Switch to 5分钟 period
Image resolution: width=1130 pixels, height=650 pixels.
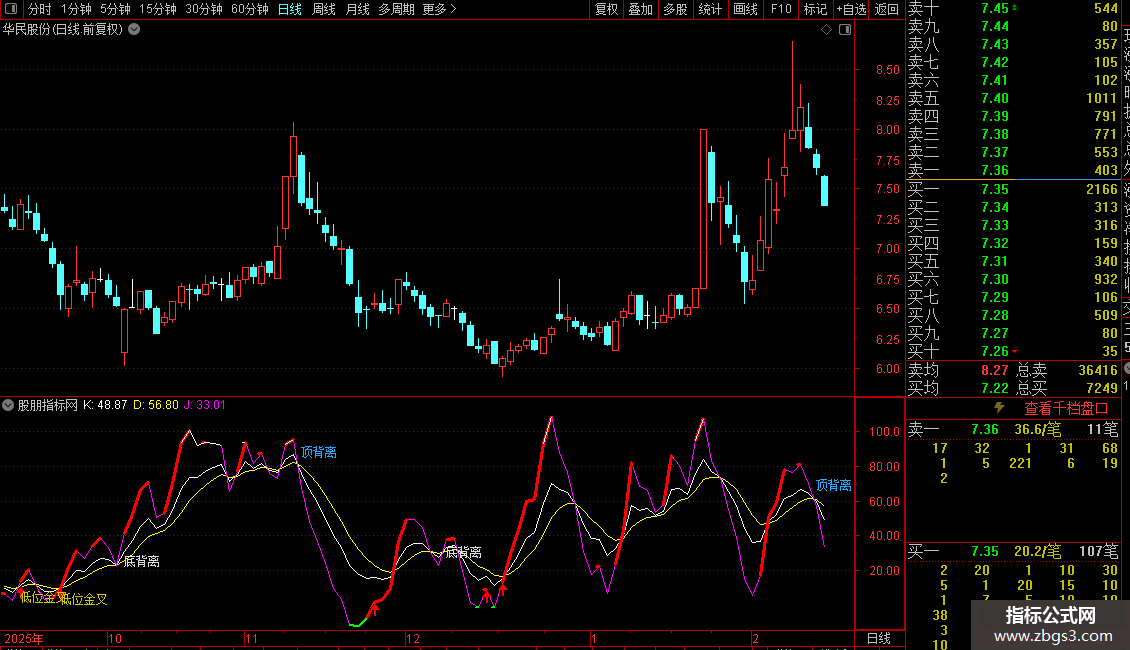pyautogui.click(x=115, y=9)
